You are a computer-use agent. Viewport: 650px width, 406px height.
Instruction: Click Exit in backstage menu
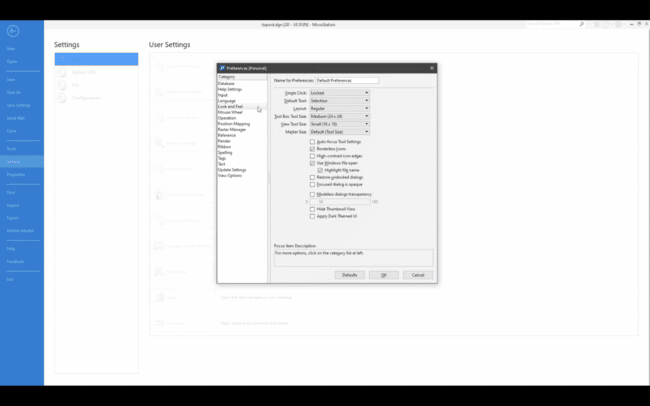coord(10,279)
